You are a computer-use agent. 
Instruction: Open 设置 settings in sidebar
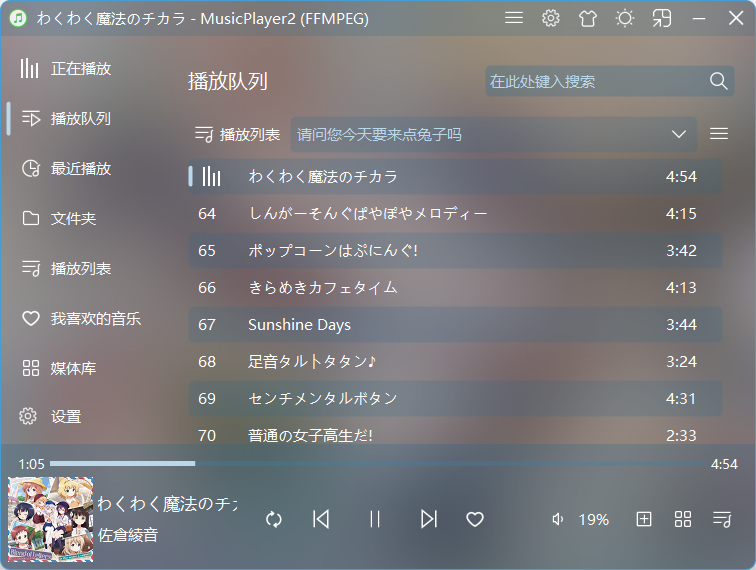click(x=66, y=416)
